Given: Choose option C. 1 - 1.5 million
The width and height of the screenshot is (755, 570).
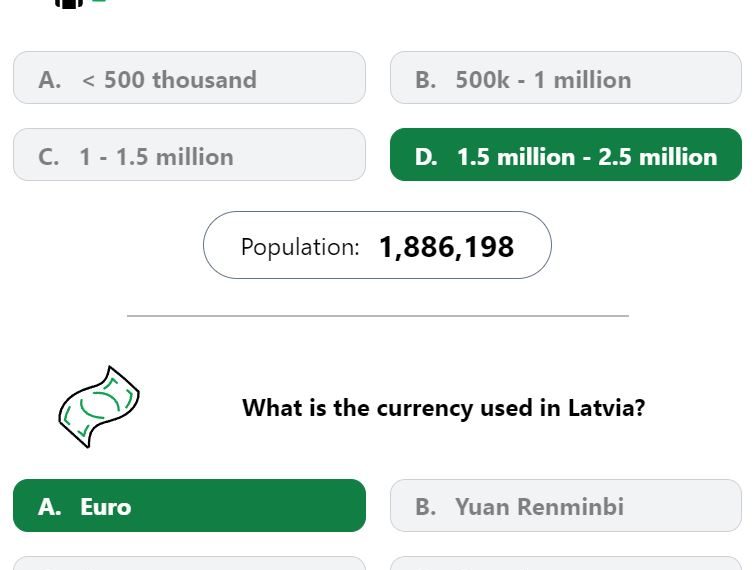Looking at the screenshot, I should pos(189,155).
